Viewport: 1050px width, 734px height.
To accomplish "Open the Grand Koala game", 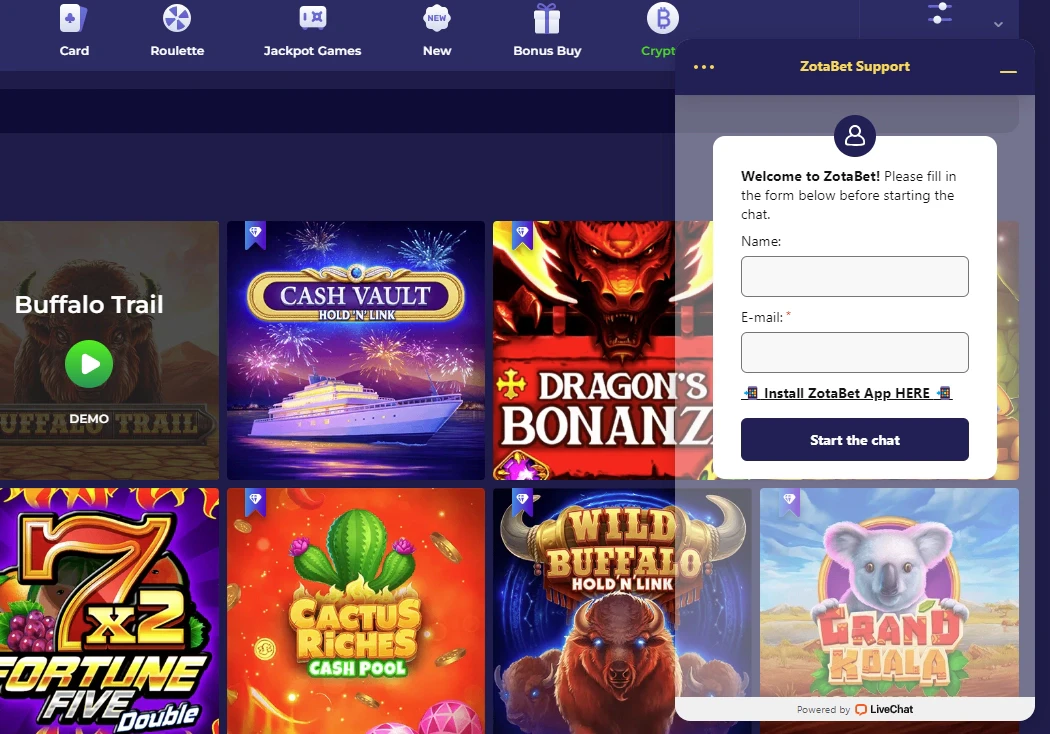I will pyautogui.click(x=889, y=593).
